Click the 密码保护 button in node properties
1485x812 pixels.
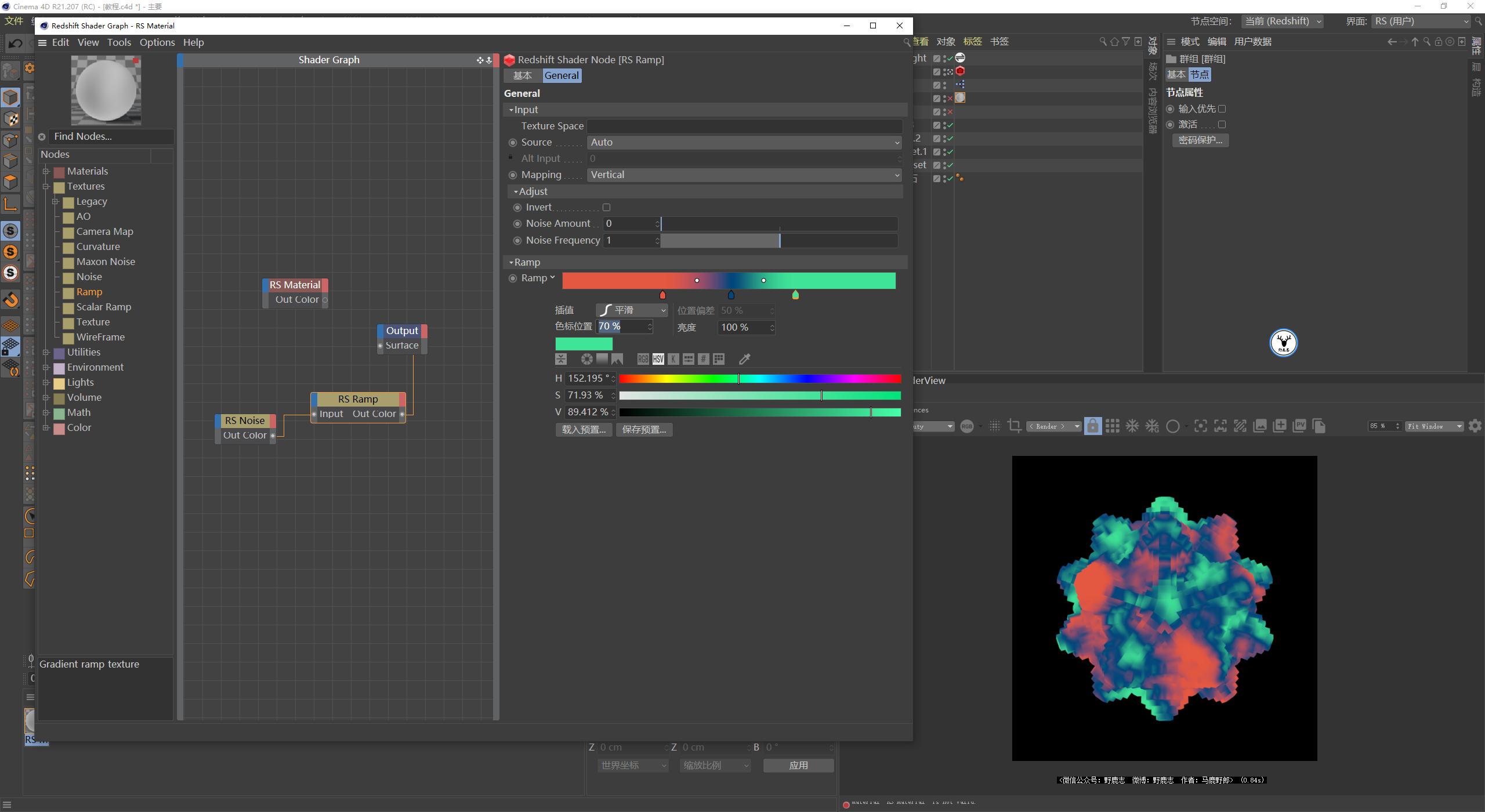point(1200,140)
